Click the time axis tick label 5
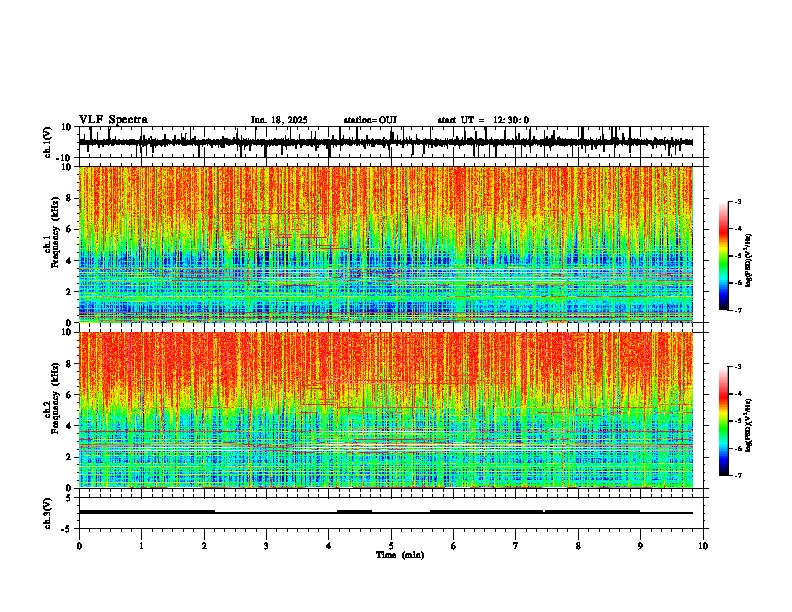 (x=391, y=546)
